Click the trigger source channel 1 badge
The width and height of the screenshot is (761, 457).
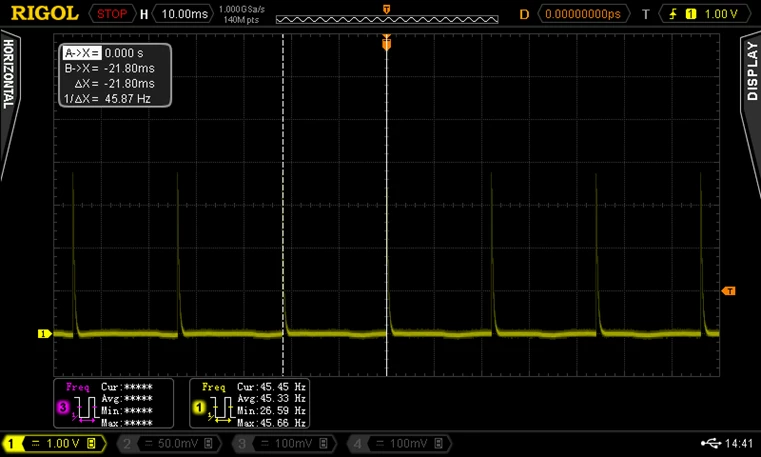point(690,14)
